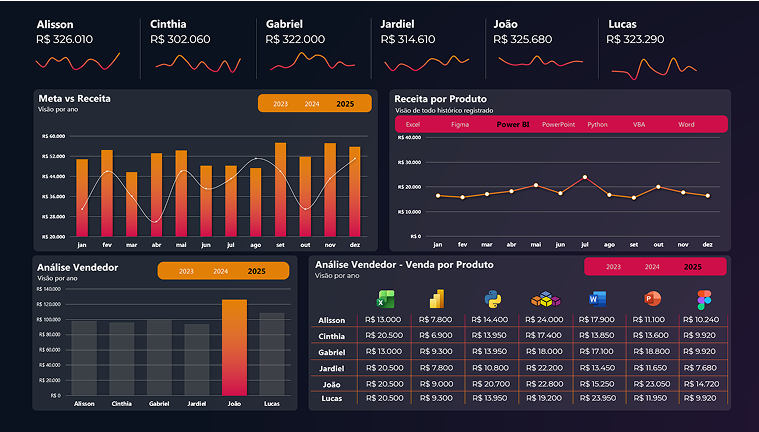Click the out data point on product line
Viewport: 759px width, 432px height.
[x=658, y=187]
